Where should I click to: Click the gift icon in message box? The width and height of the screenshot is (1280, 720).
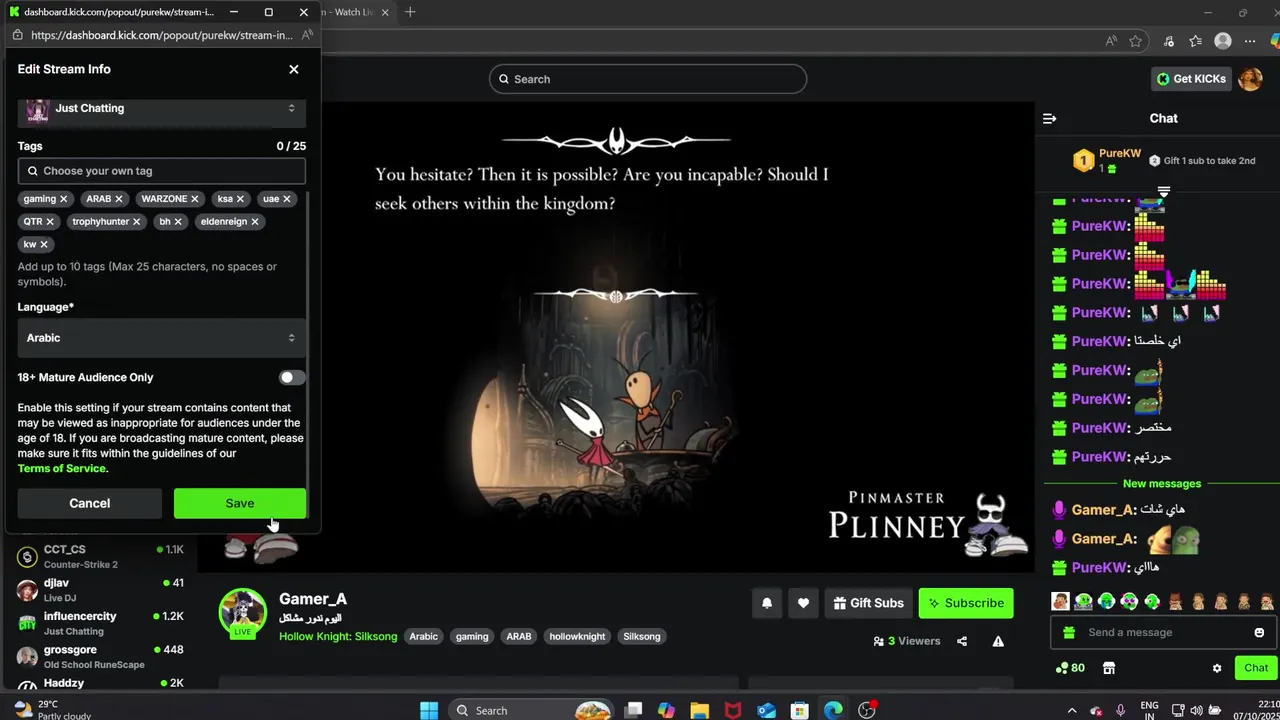1069,632
